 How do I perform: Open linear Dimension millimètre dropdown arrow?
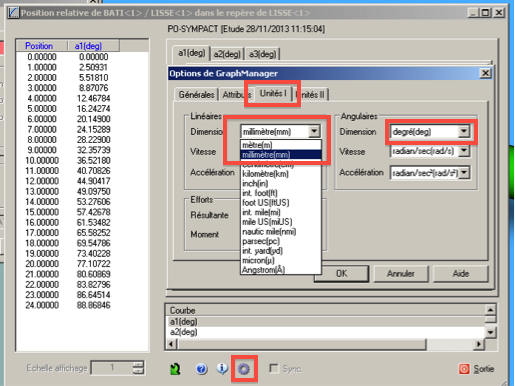314,131
